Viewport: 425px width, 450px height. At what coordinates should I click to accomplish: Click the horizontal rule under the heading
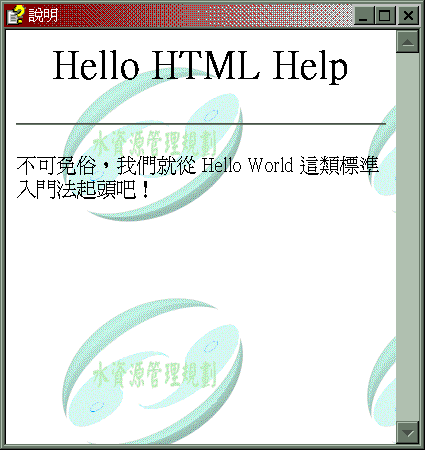point(201,124)
